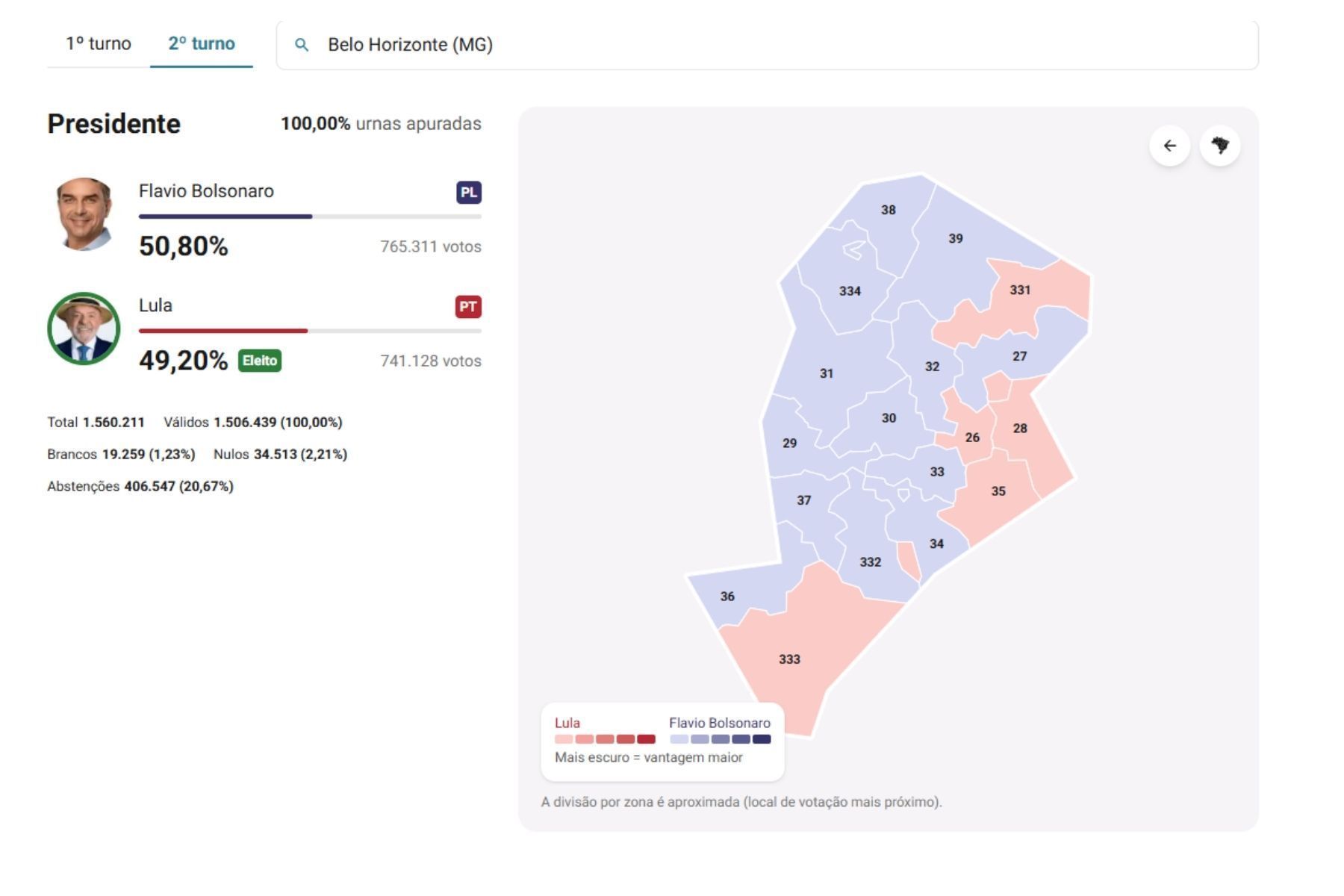Click the 50,80% percentage value
Screen dimensions: 1344x896
(184, 246)
